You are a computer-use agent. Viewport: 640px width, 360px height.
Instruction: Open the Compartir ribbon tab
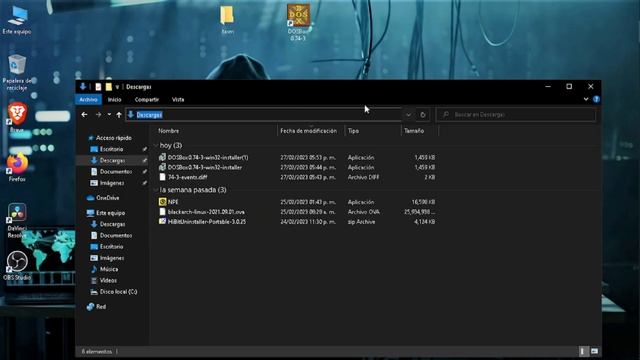147,100
